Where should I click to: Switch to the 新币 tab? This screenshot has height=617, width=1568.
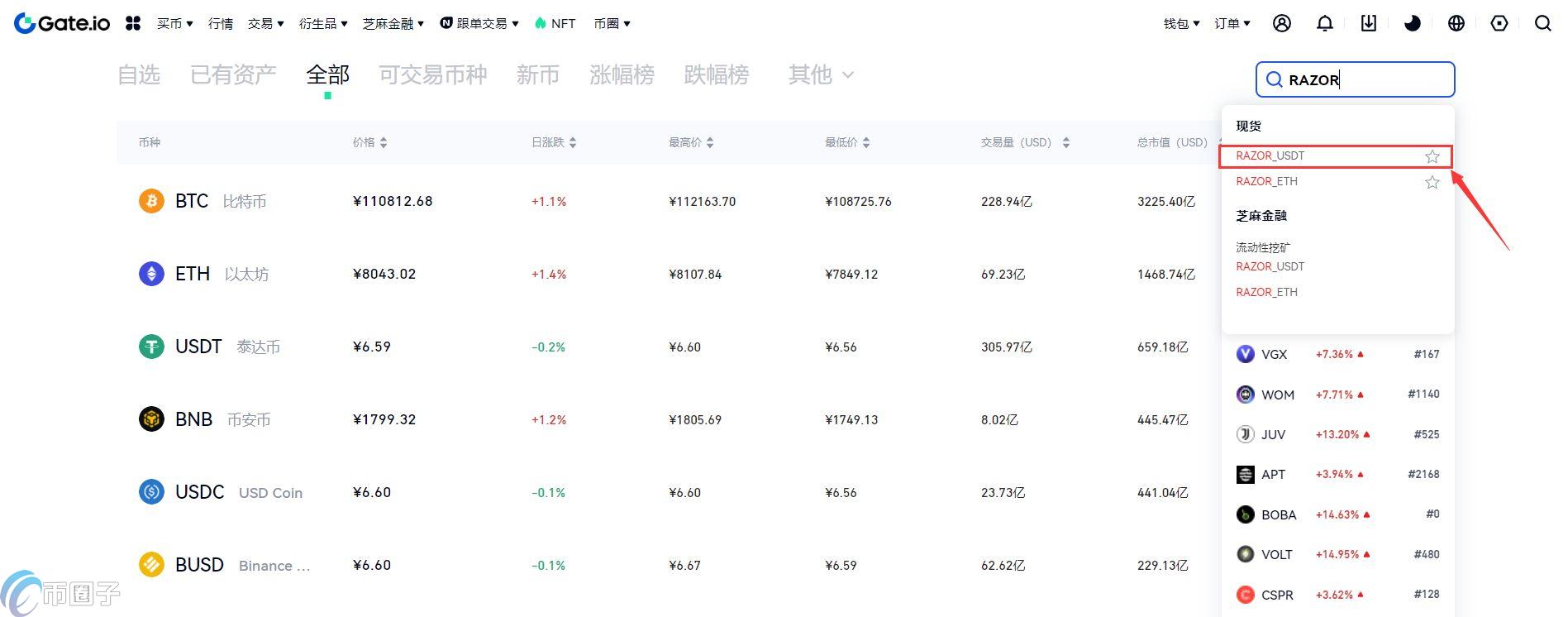point(538,74)
